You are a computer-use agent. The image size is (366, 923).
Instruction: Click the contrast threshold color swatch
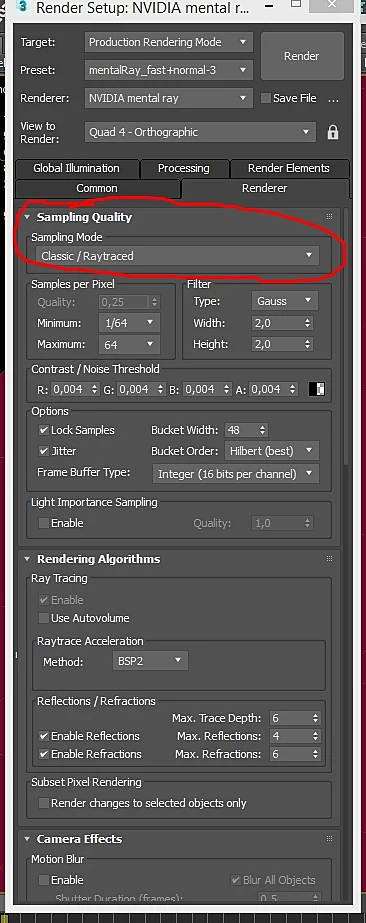point(317,389)
